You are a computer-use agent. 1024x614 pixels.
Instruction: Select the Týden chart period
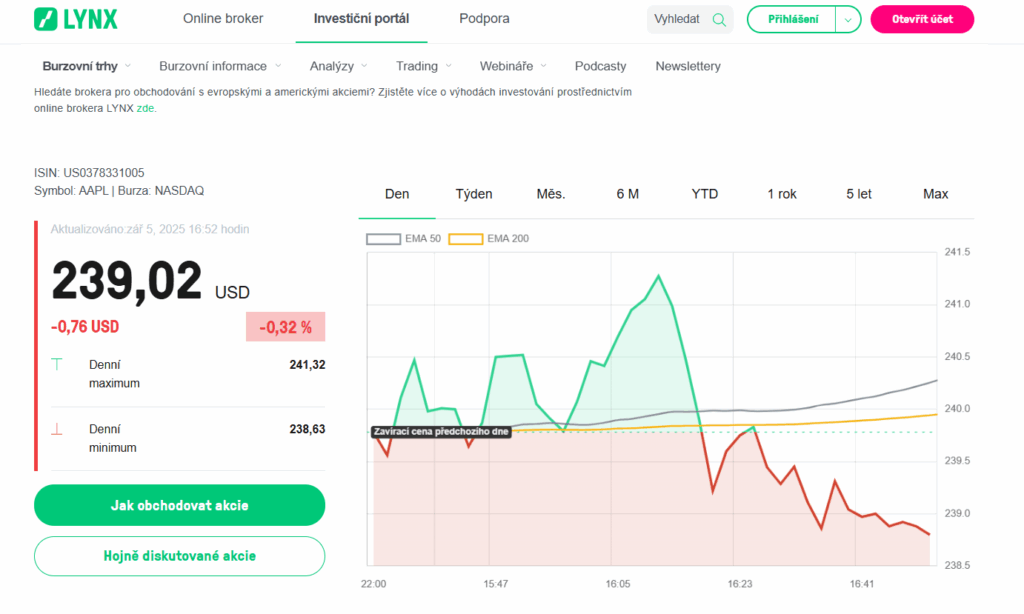[x=474, y=194]
